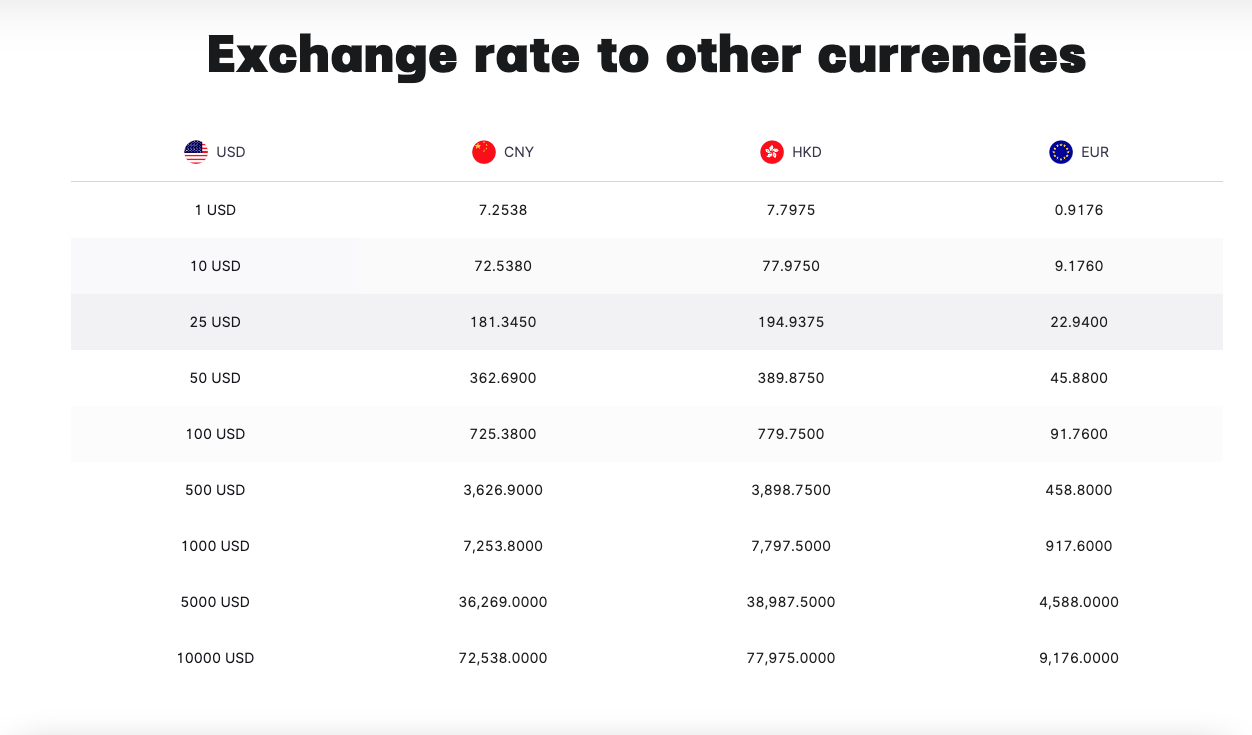Click the Exchange rate to other currencies heading

tap(646, 55)
